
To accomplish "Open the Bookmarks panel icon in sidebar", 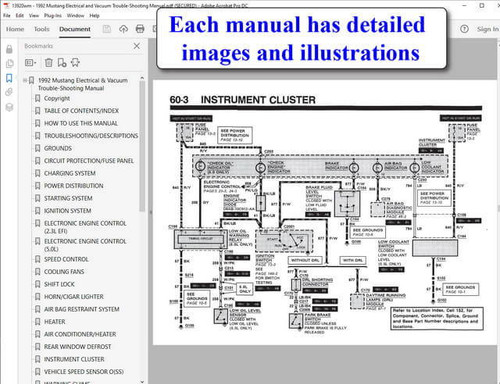I will (9, 78).
